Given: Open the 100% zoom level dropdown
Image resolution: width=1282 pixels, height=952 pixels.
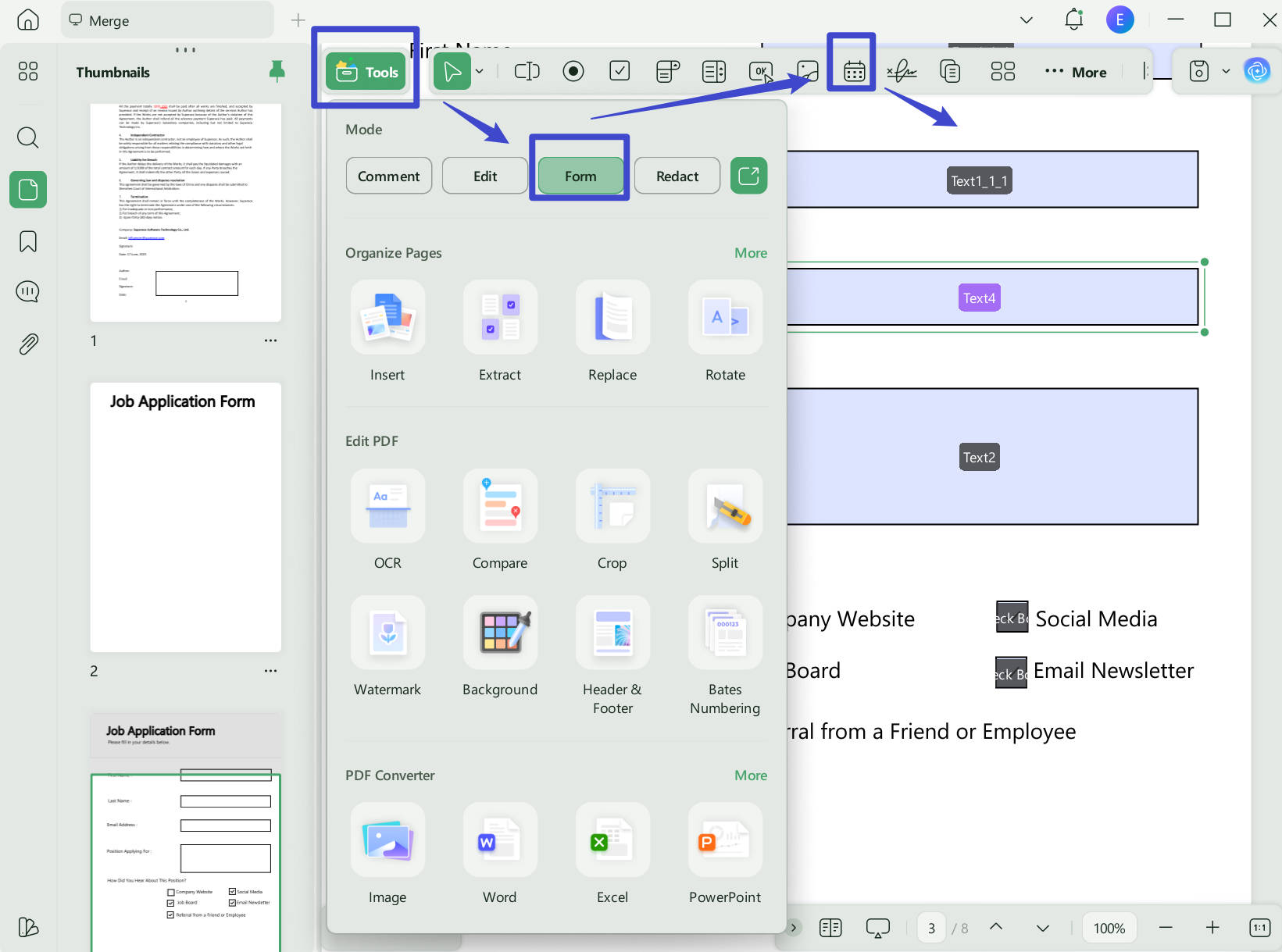Looking at the screenshot, I should click(x=1109, y=928).
